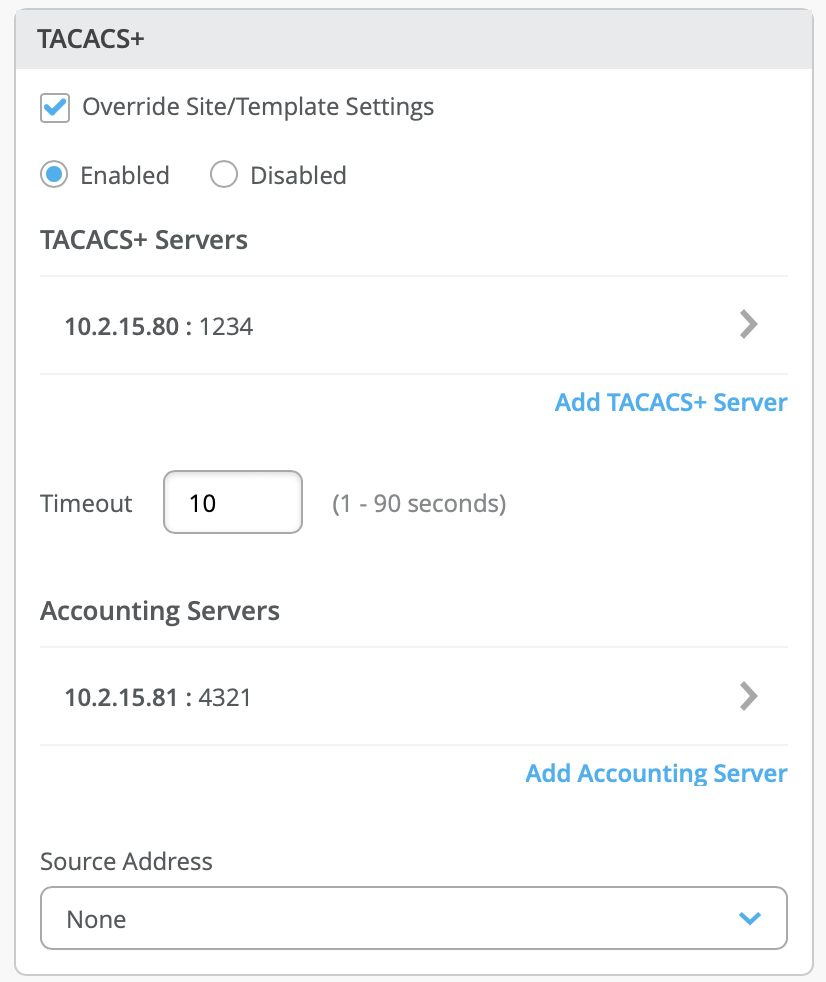
Task: Open the Source Address dropdown showing None
Action: click(x=412, y=918)
